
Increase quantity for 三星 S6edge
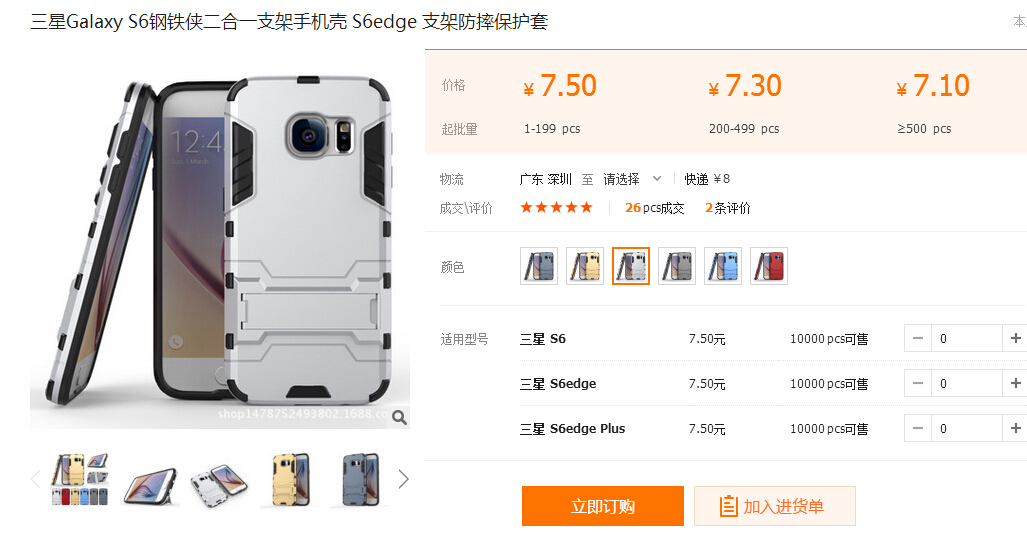click(1015, 383)
